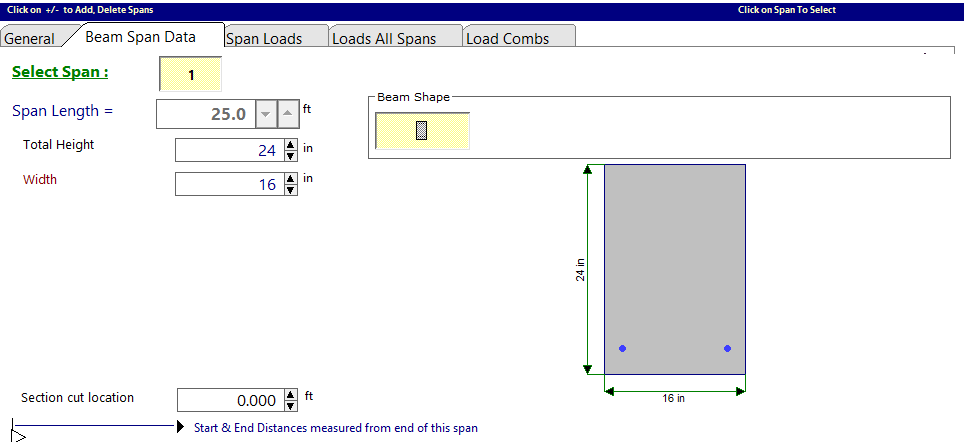The width and height of the screenshot is (968, 442).
Task: Select the rectangular beam shape icon
Action: click(x=421, y=131)
